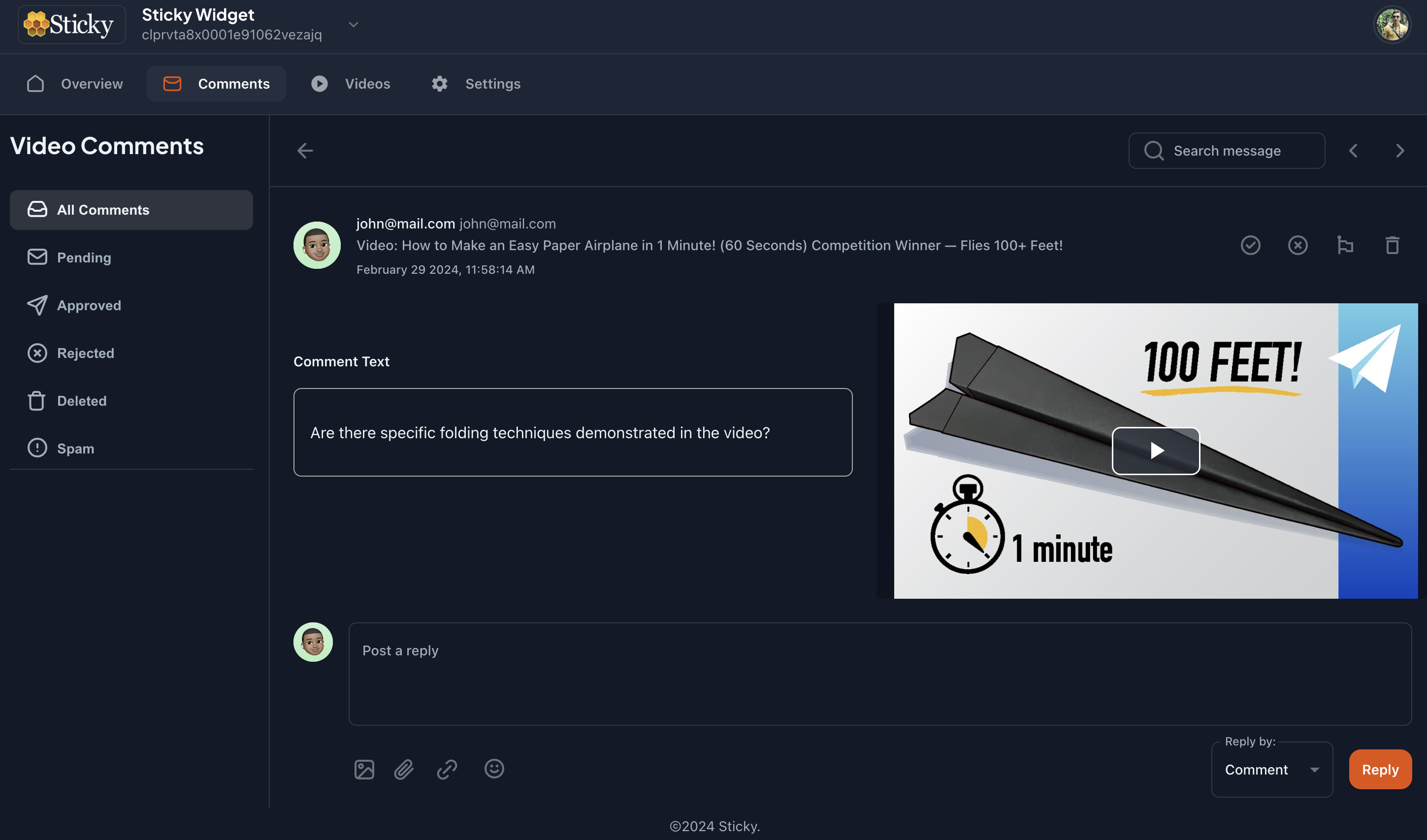Approve comment with checkmark circle icon
This screenshot has height=840, width=1427.
(1250, 245)
